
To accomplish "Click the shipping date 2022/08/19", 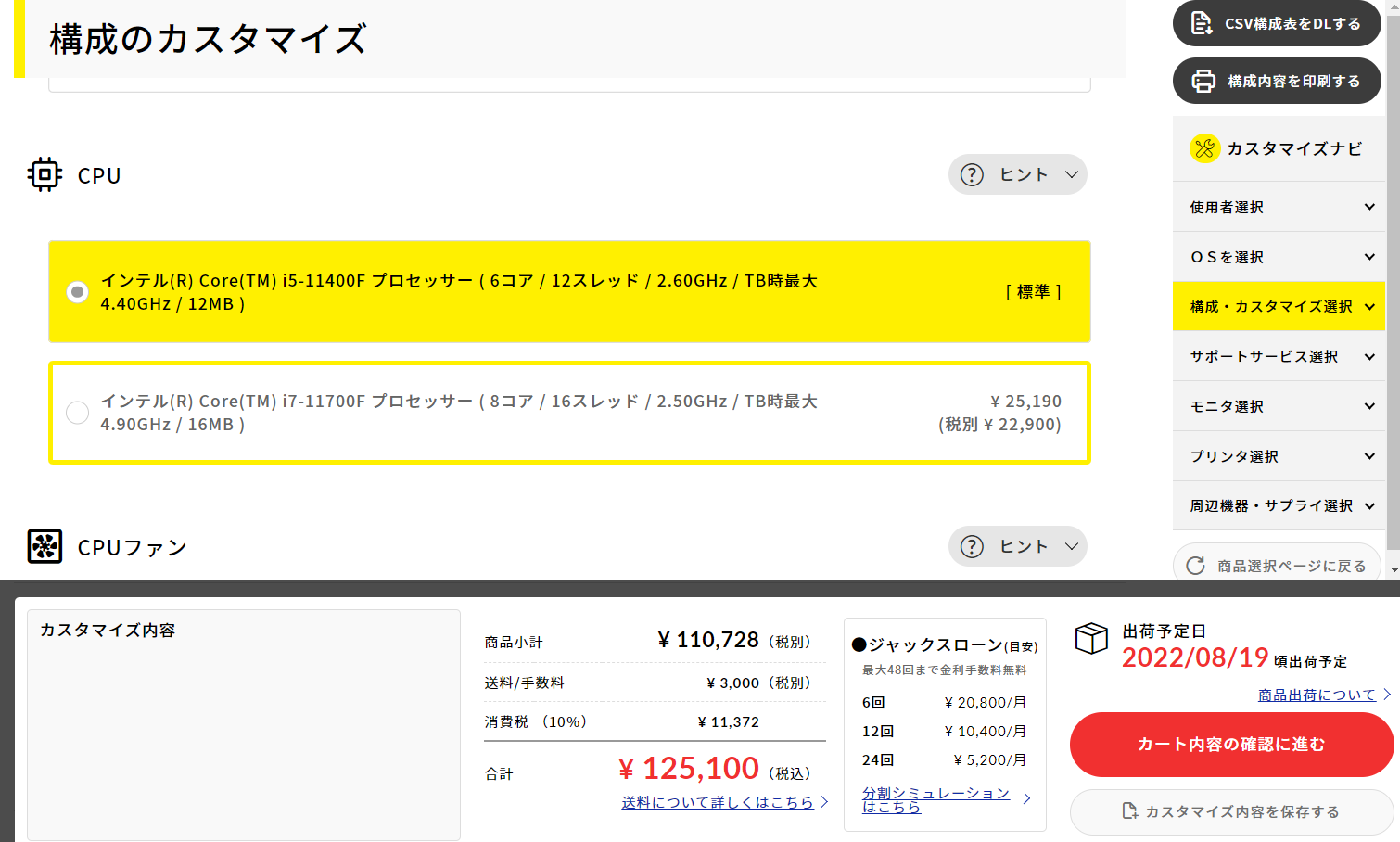I will [x=1195, y=657].
